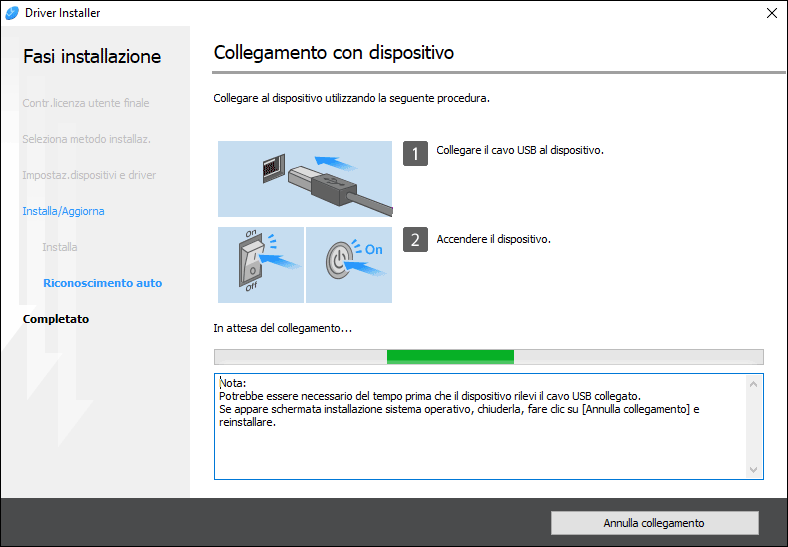
Task: Click the 'Driver Installer' window title text
Action: click(x=62, y=13)
